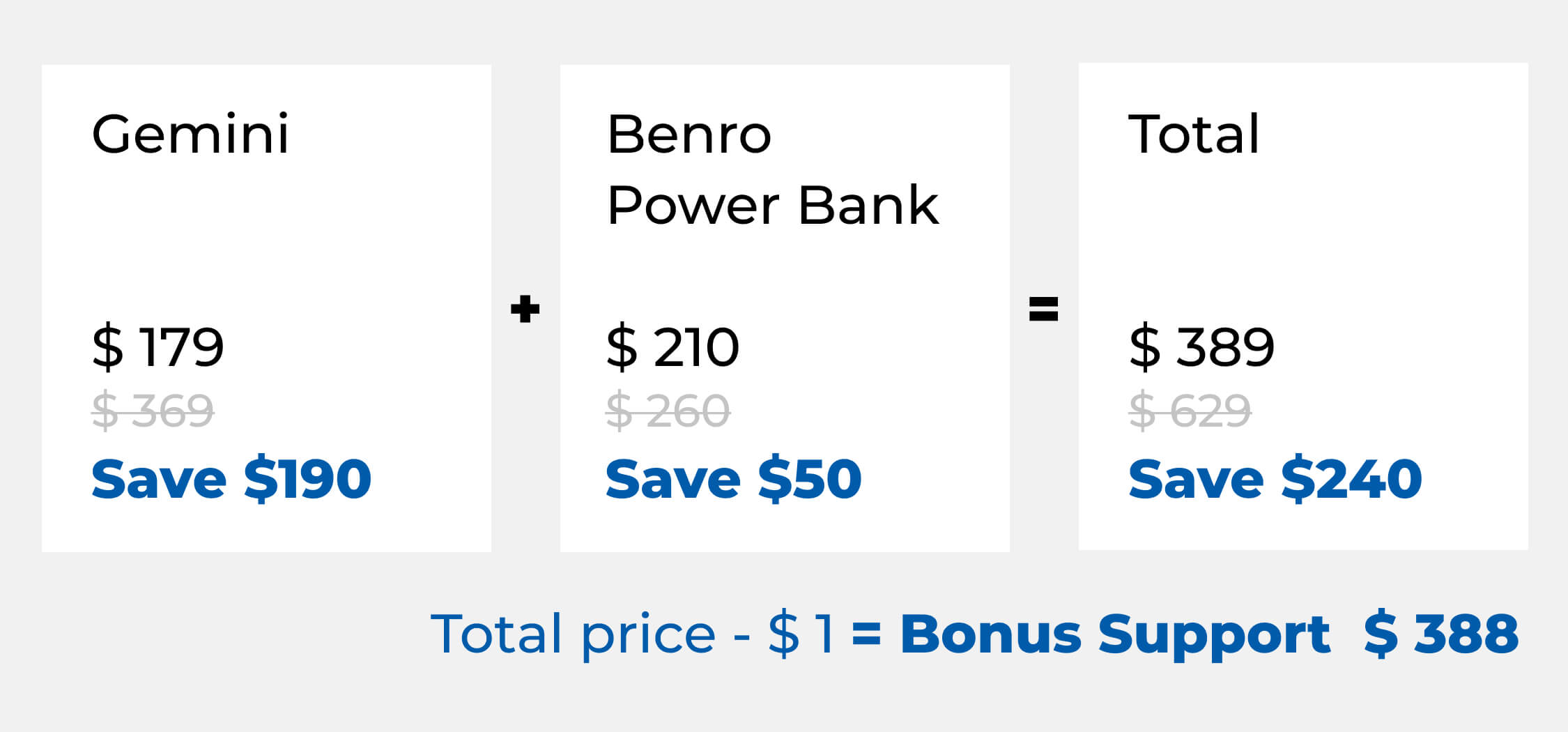Click the Save $240 label
The image size is (1568, 732).
[1275, 479]
